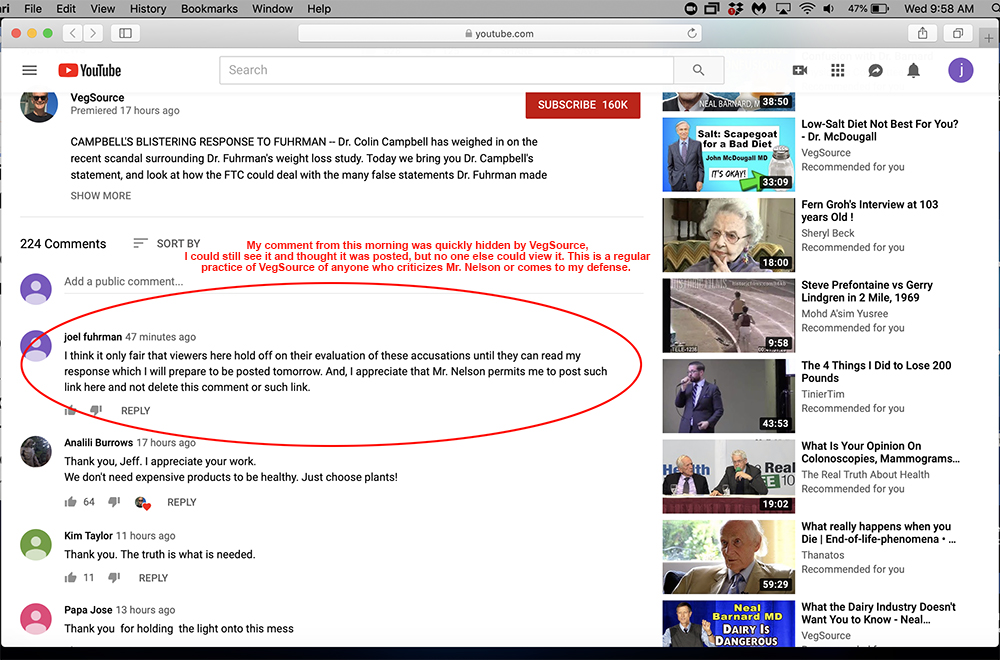
Task: Open the notifications bell
Action: pos(913,70)
